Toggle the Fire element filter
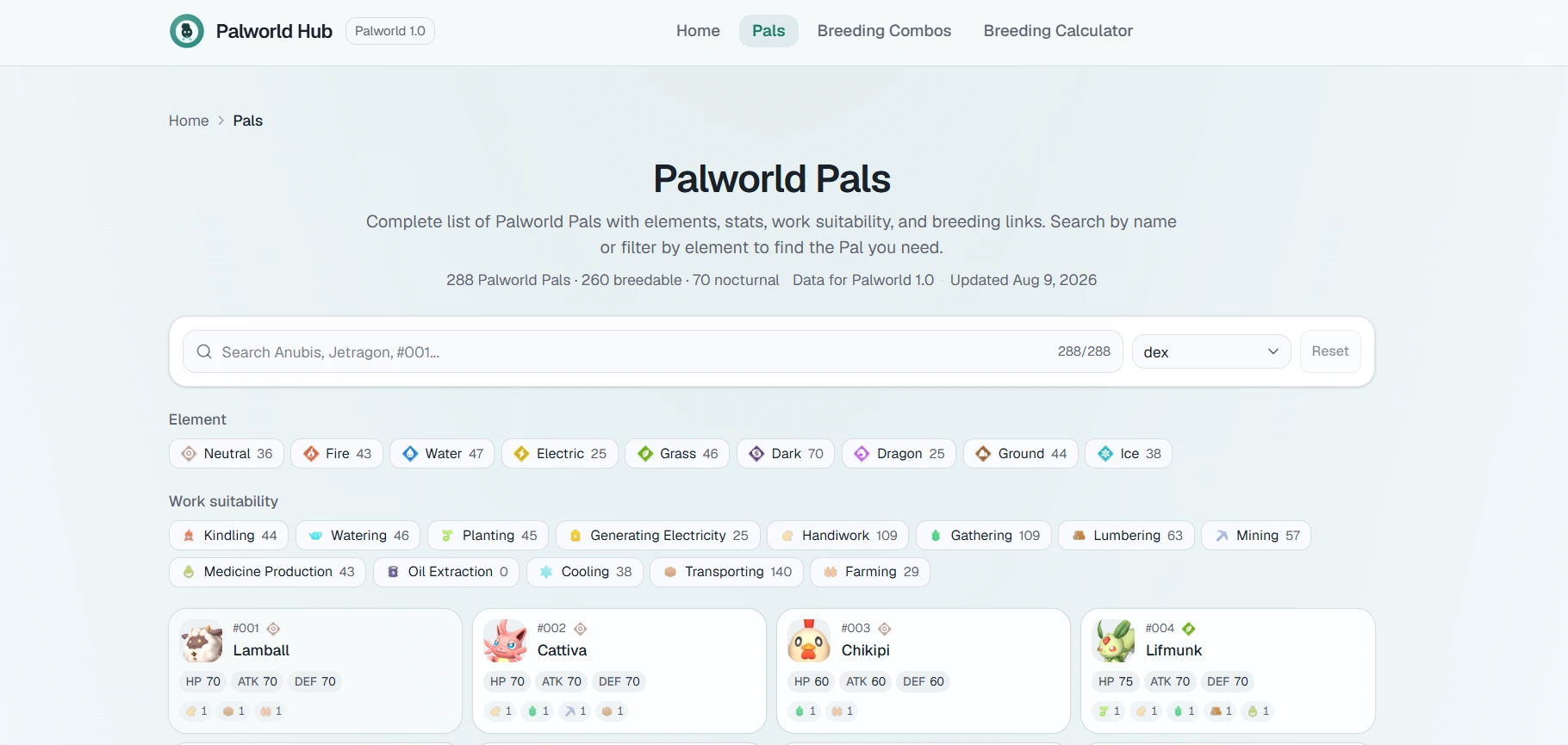This screenshot has width=1568, height=745. click(x=337, y=454)
